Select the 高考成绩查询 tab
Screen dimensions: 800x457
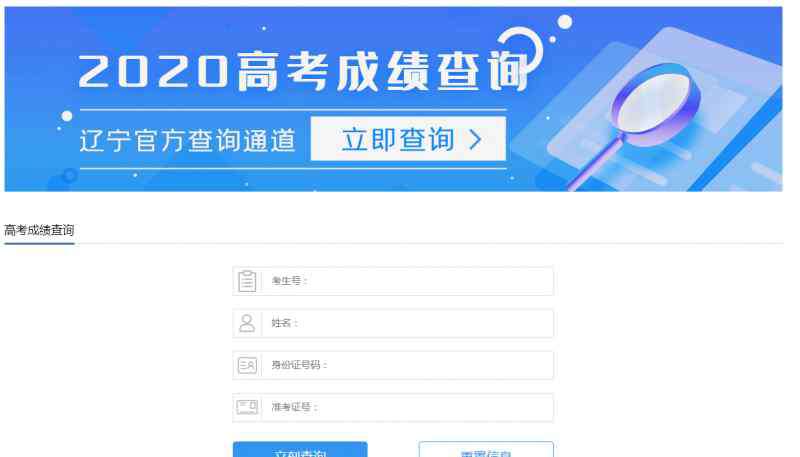(39, 231)
